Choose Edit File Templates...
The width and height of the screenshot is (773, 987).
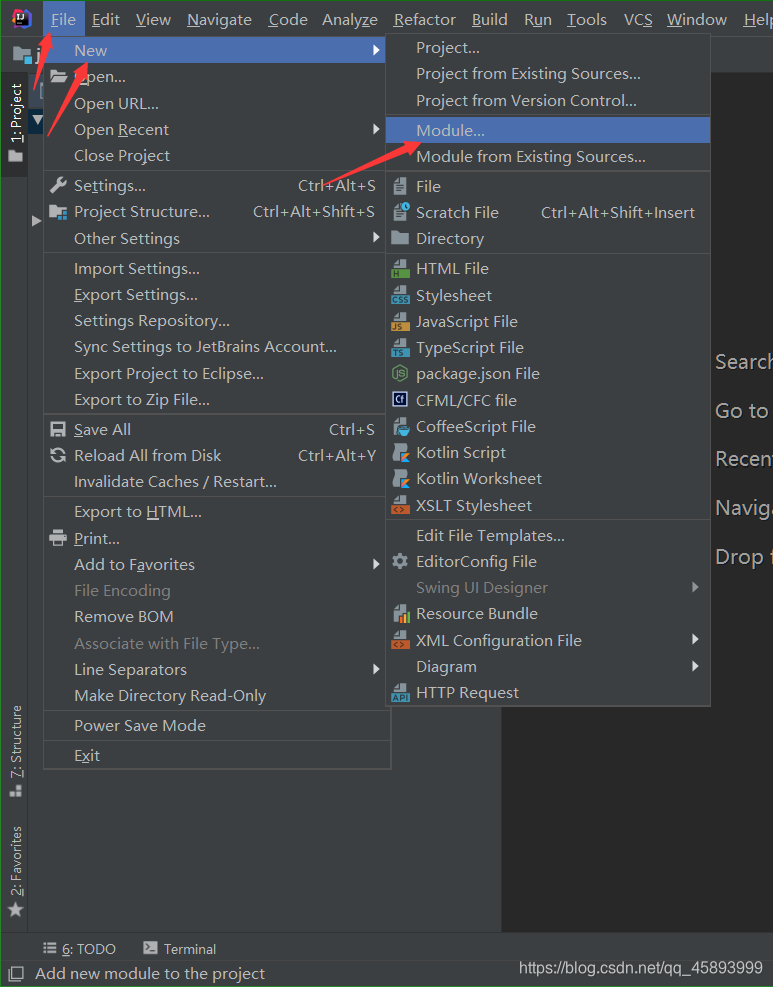[x=548, y=536]
